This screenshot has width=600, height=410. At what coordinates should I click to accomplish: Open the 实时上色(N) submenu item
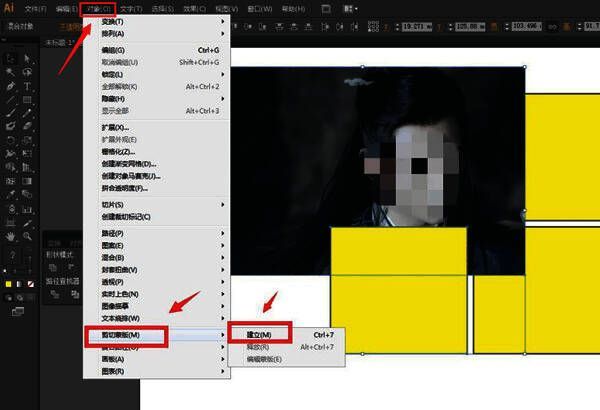point(157,294)
